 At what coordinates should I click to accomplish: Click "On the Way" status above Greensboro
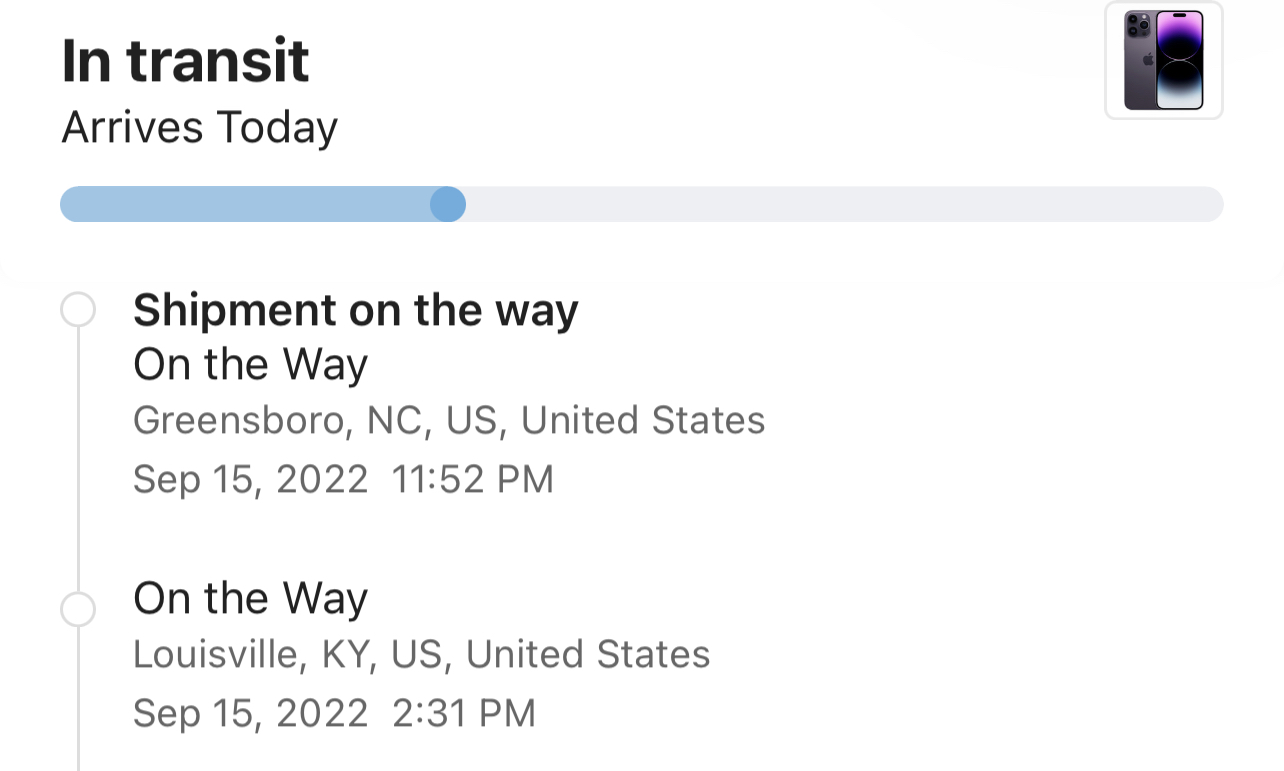(x=250, y=365)
